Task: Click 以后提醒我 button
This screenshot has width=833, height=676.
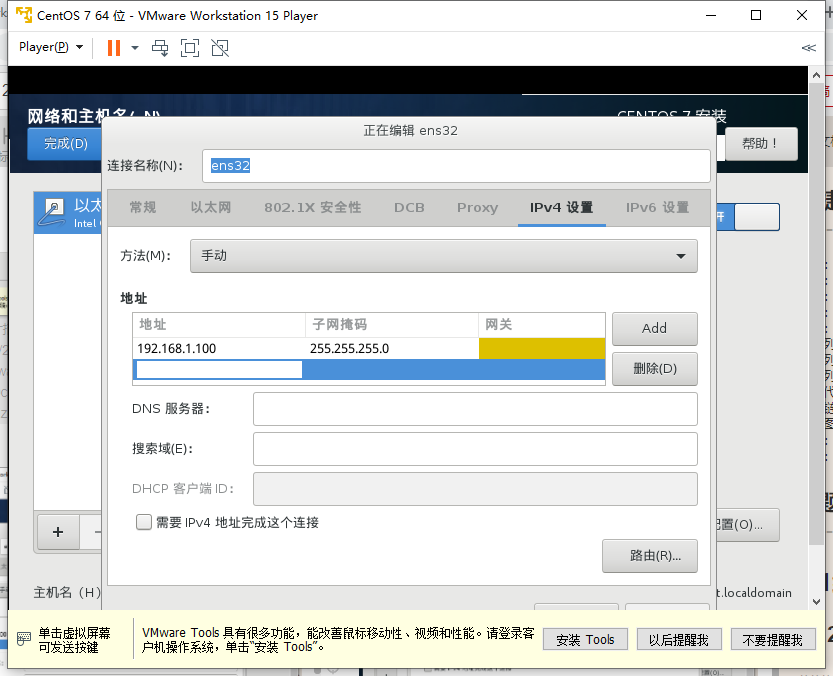Action: coord(678,639)
